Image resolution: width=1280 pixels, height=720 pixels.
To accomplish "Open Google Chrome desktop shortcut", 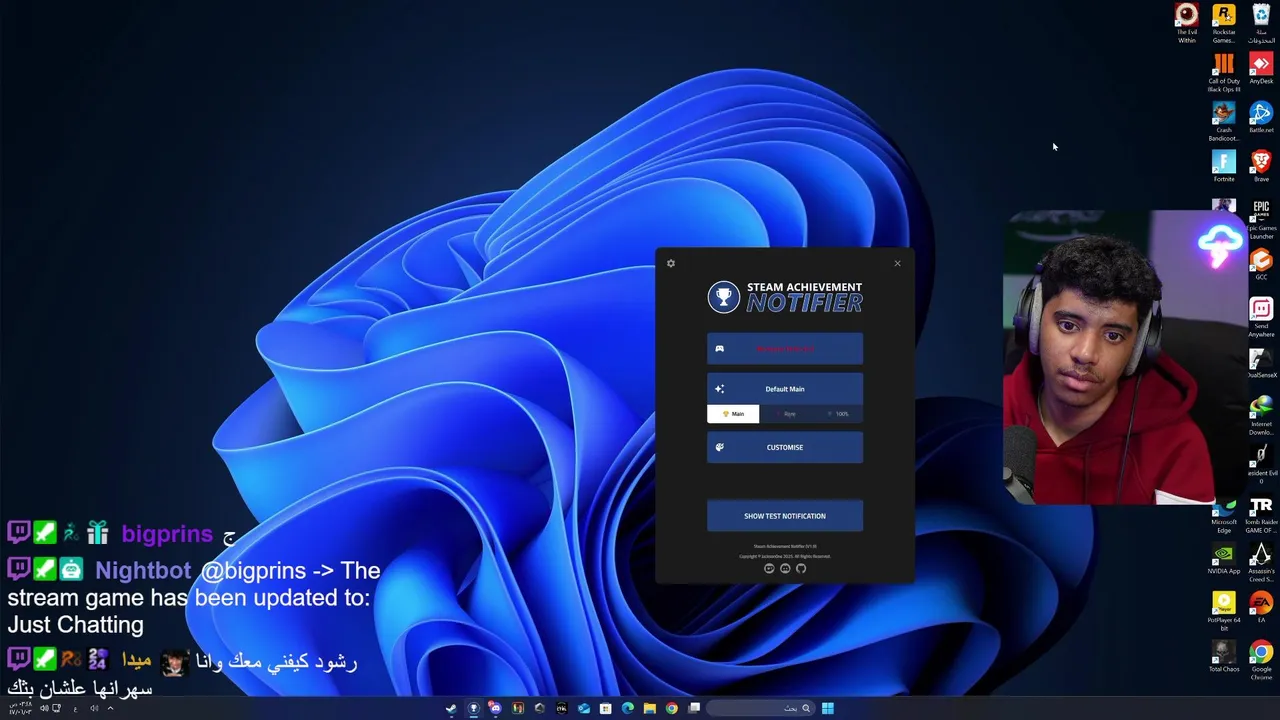I will 1261,661.
